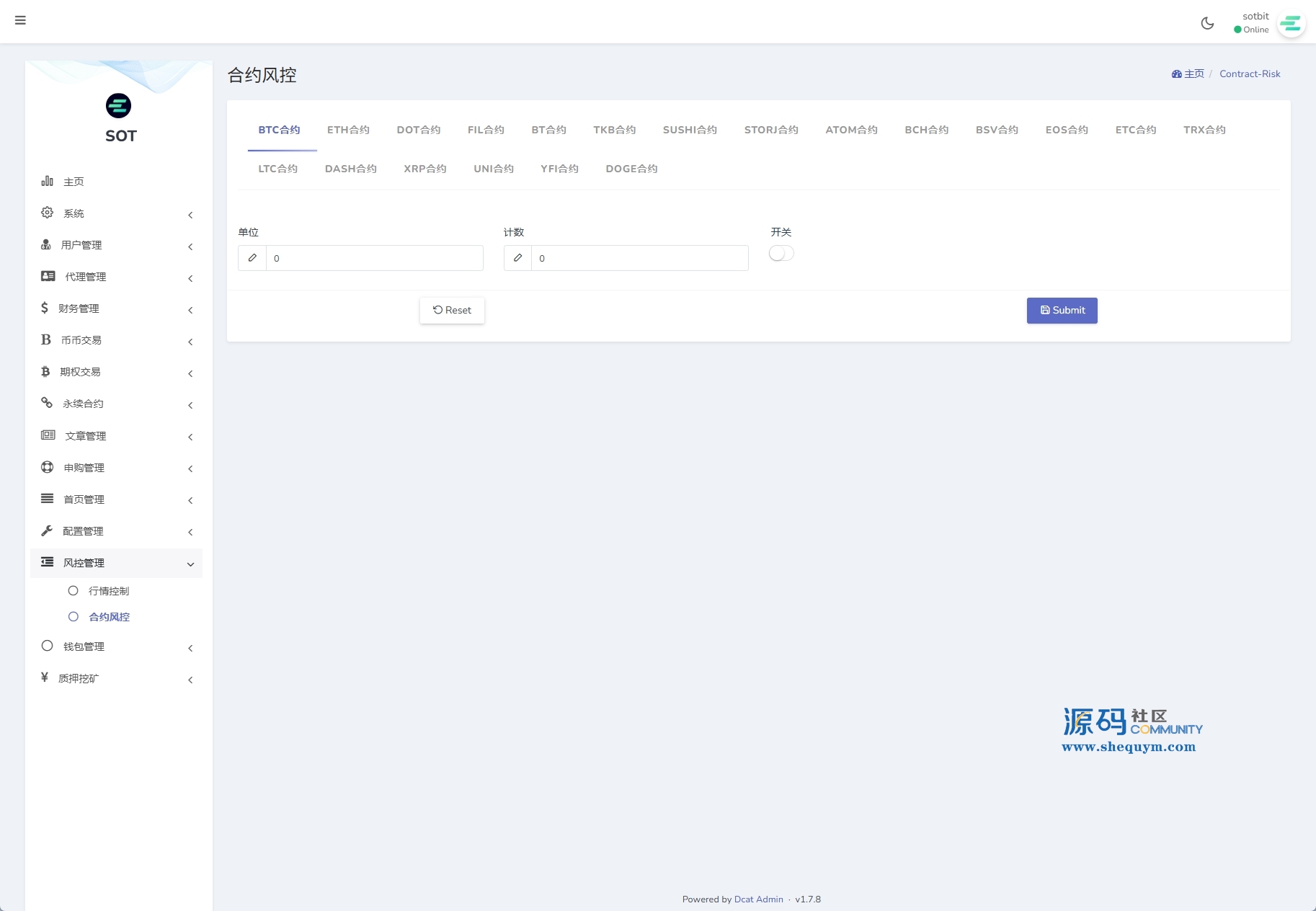Image resolution: width=1316 pixels, height=911 pixels.
Task: Click the 计数 input field
Action: (x=639, y=258)
